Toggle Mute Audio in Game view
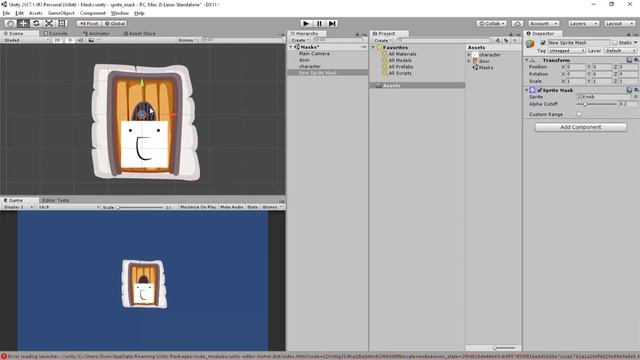 tap(231, 207)
